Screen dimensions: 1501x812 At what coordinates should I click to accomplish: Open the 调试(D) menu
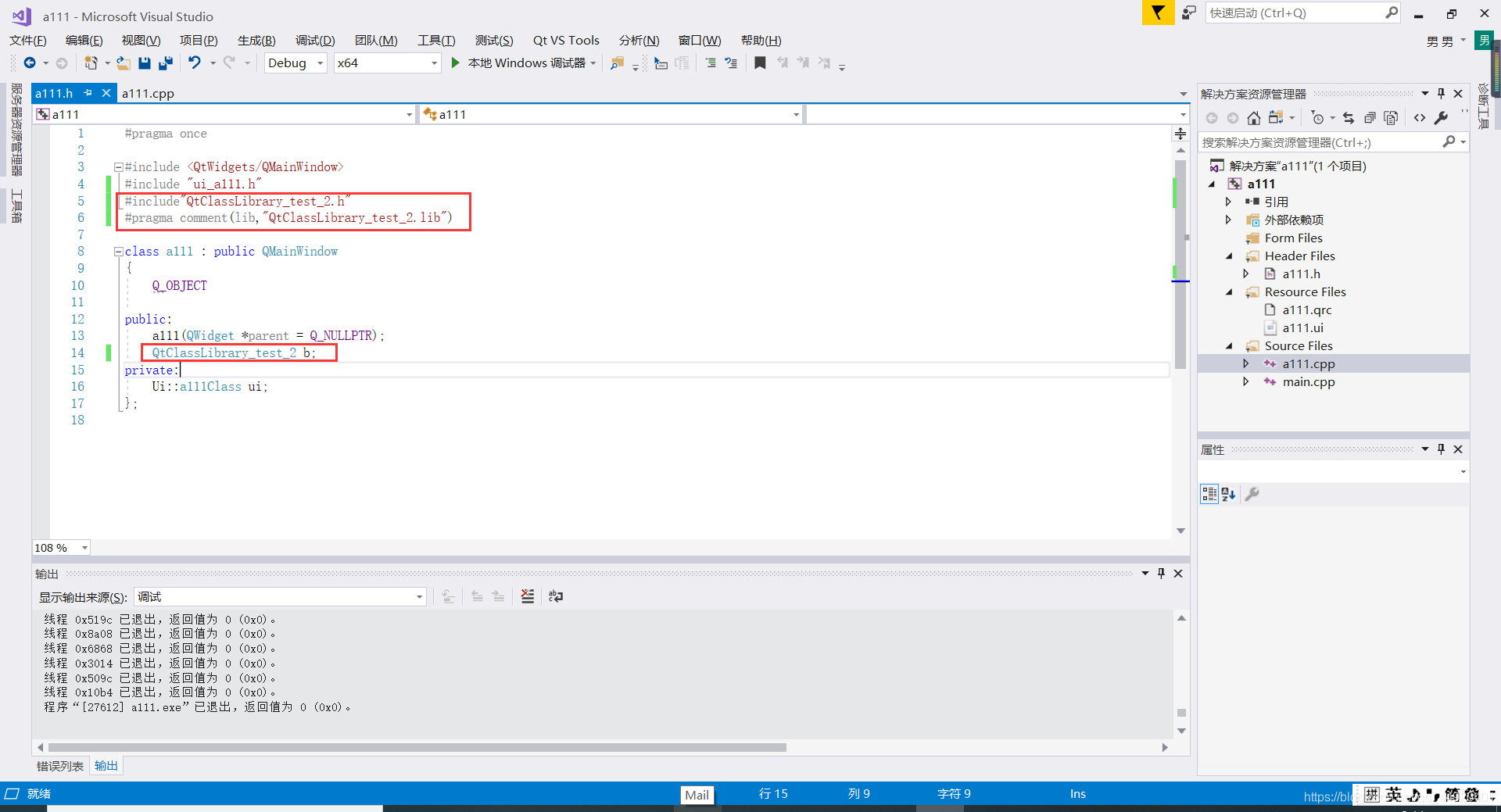pyautogui.click(x=315, y=41)
